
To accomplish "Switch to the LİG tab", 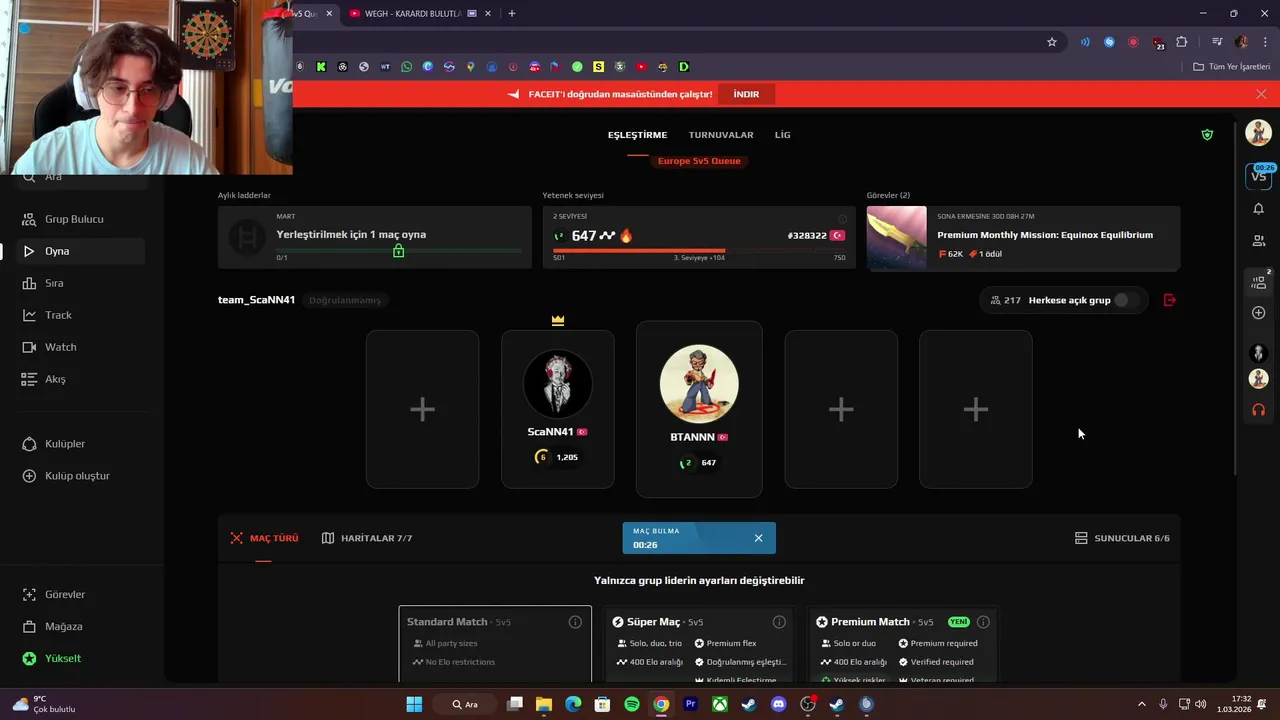I will [782, 135].
